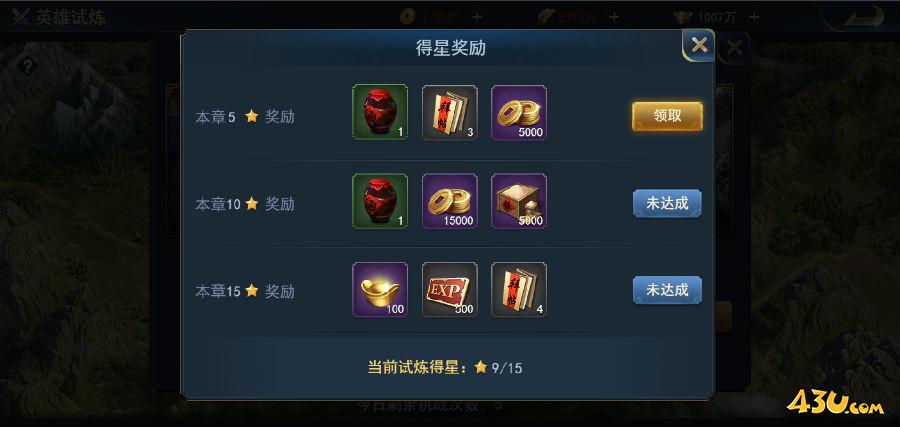Click the back arrow in top right corner

click(x=855, y=16)
